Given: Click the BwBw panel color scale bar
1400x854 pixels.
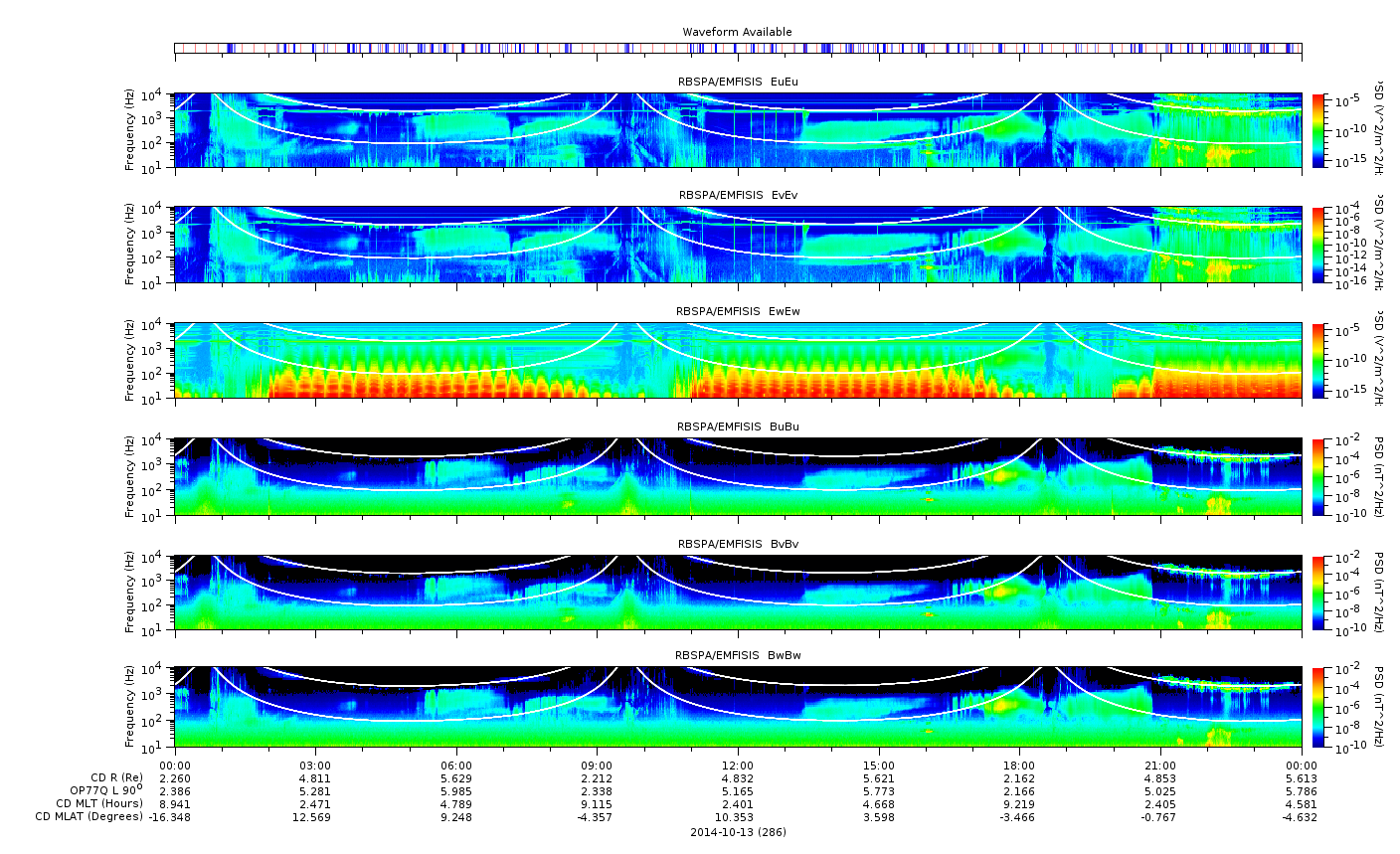Looking at the screenshot, I should [x=1319, y=707].
